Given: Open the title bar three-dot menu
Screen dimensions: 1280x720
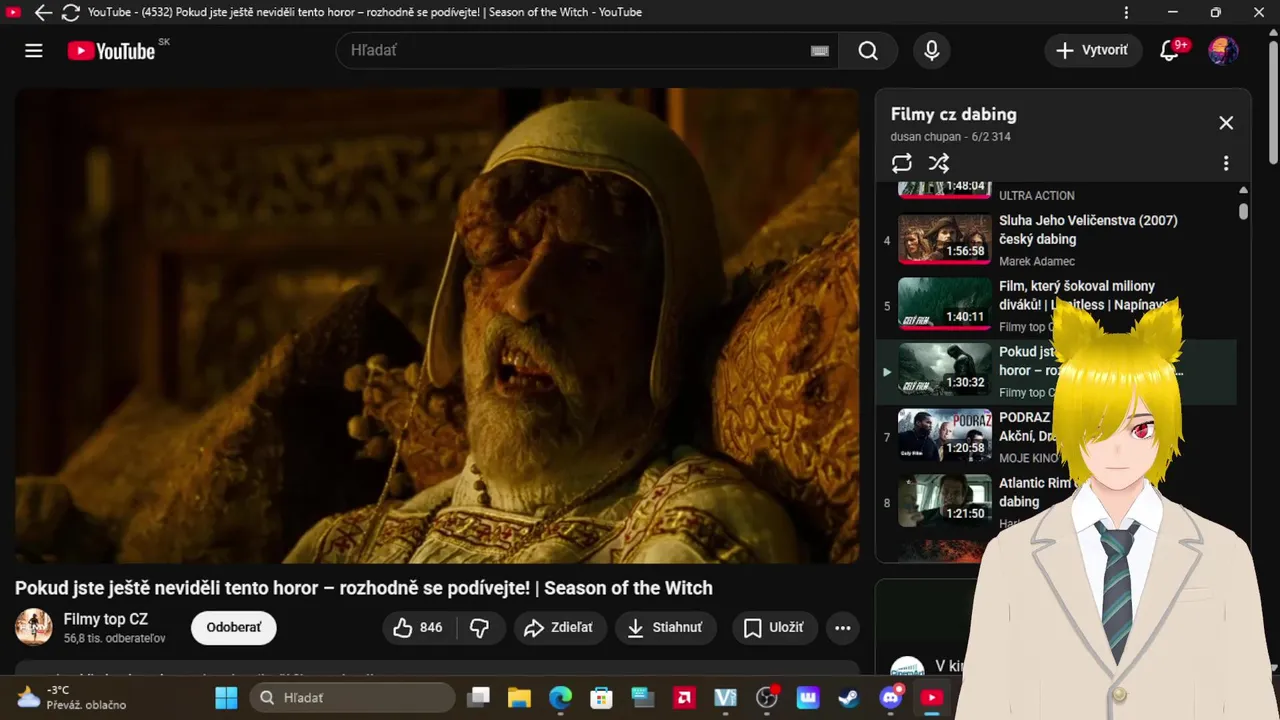Looking at the screenshot, I should 1127,13.
